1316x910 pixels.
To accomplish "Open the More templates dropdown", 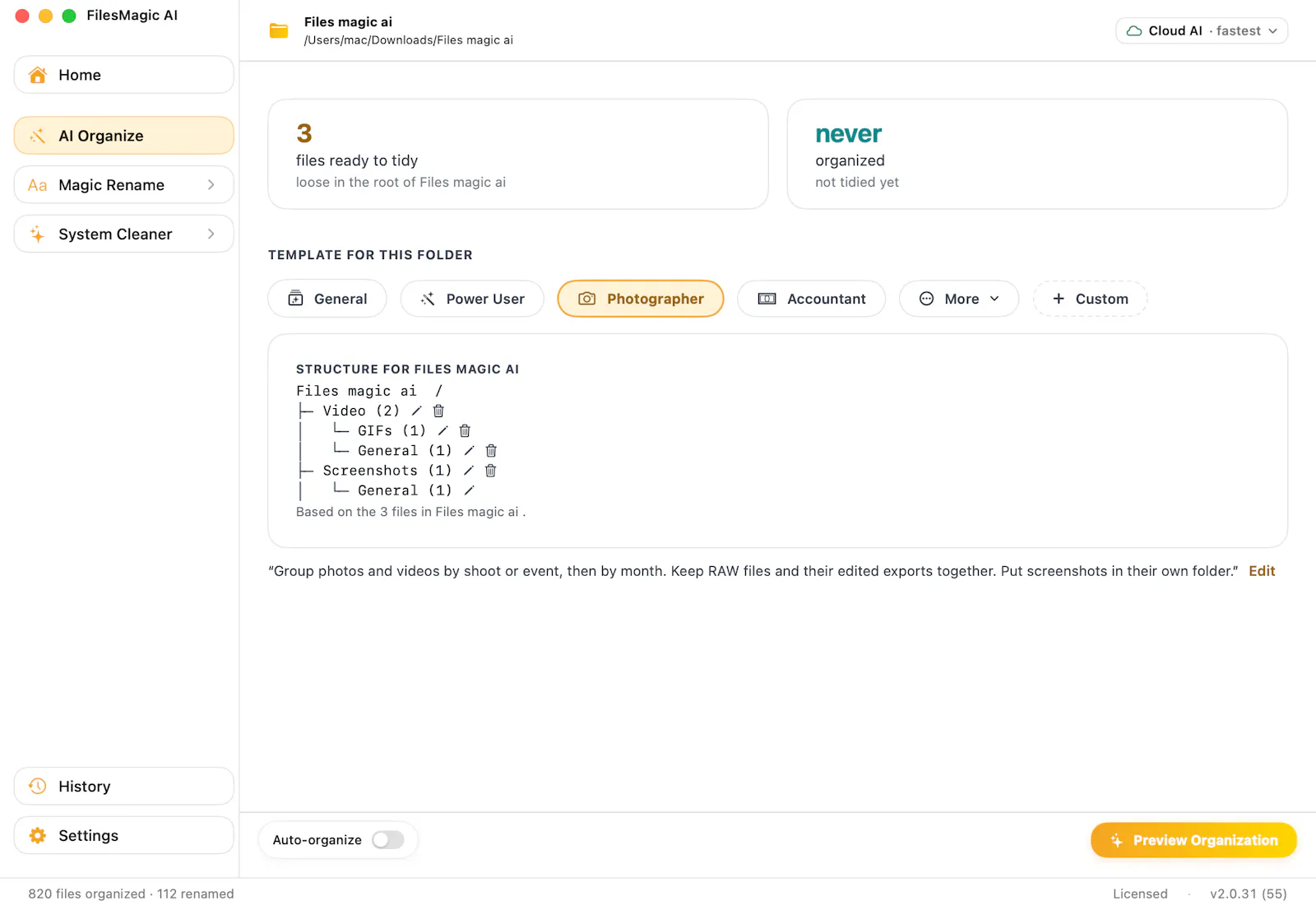I will click(959, 299).
